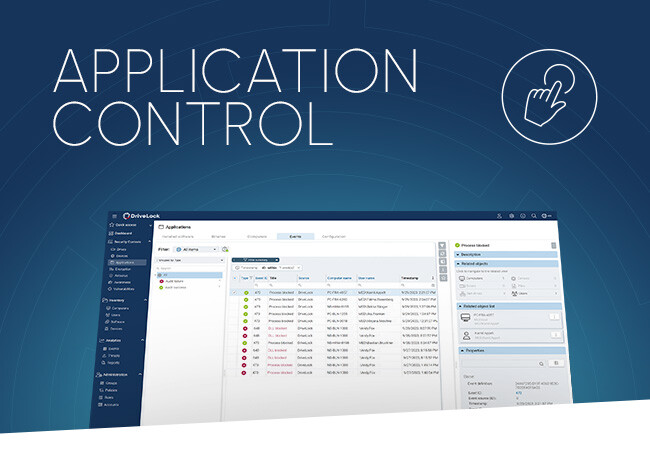Click the search field above the type tree
The width and height of the screenshot is (650, 450).
point(189,268)
